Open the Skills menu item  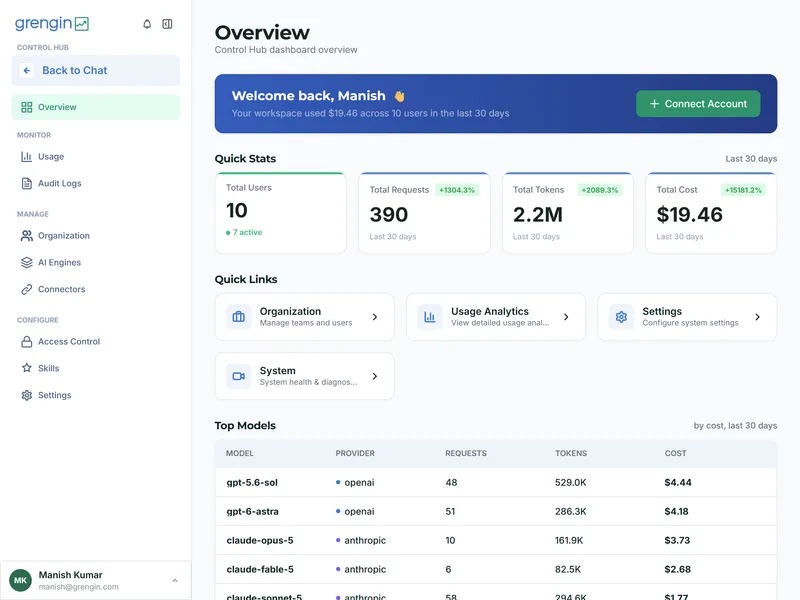click(95, 368)
